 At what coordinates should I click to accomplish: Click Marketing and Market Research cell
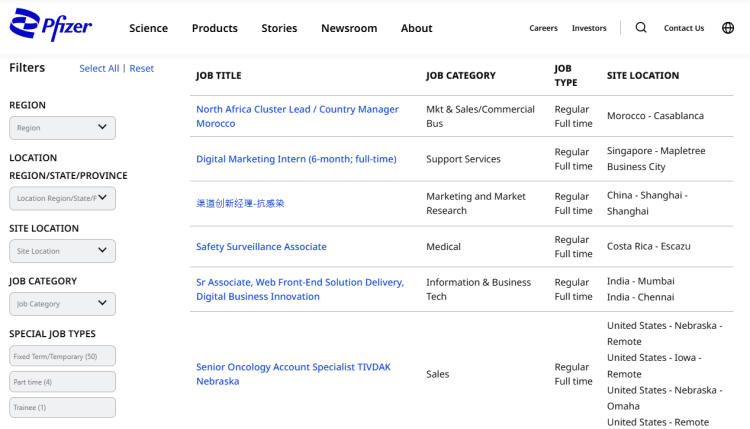click(x=475, y=203)
